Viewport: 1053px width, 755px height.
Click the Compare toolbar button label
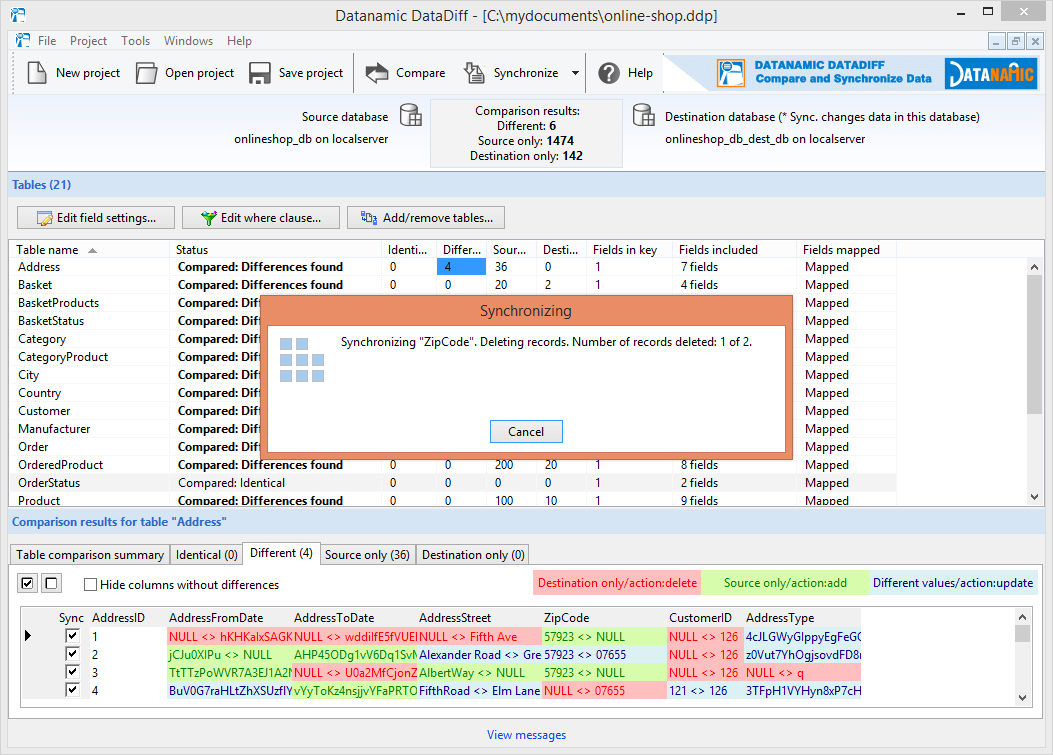point(420,73)
